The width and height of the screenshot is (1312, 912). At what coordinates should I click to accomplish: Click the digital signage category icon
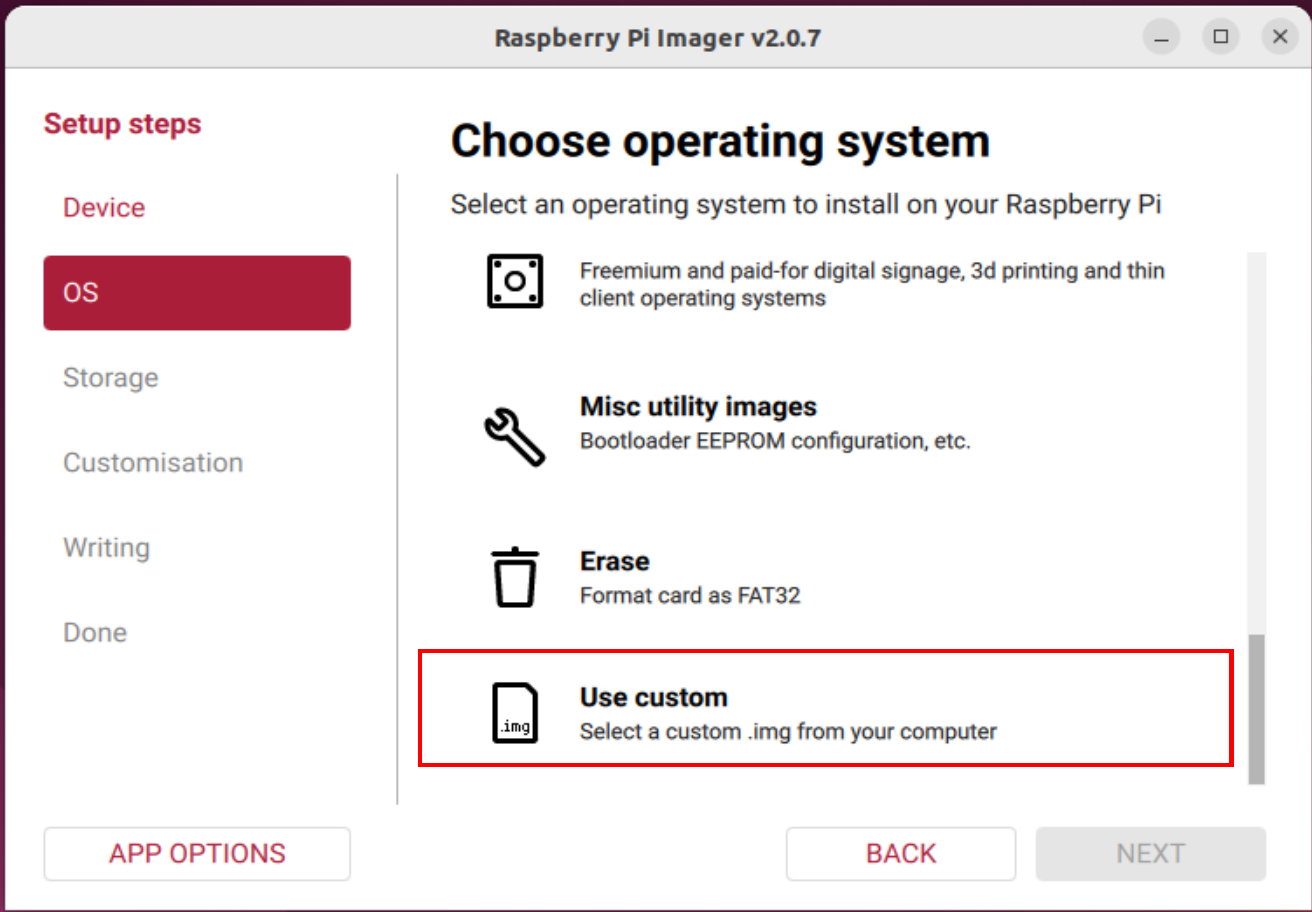point(515,282)
